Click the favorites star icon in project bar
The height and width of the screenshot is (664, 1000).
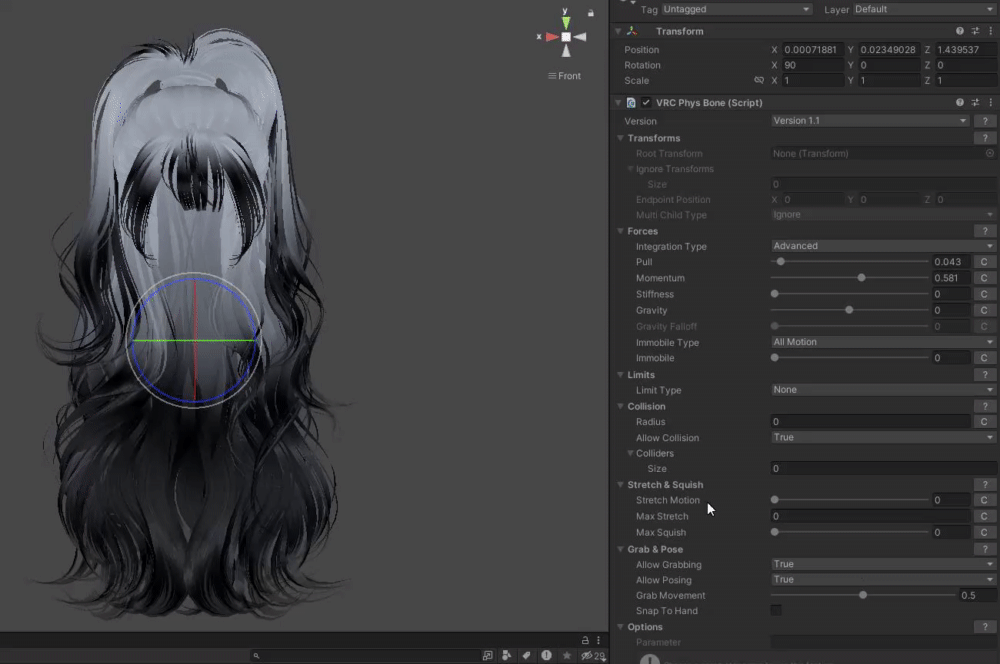pos(567,656)
